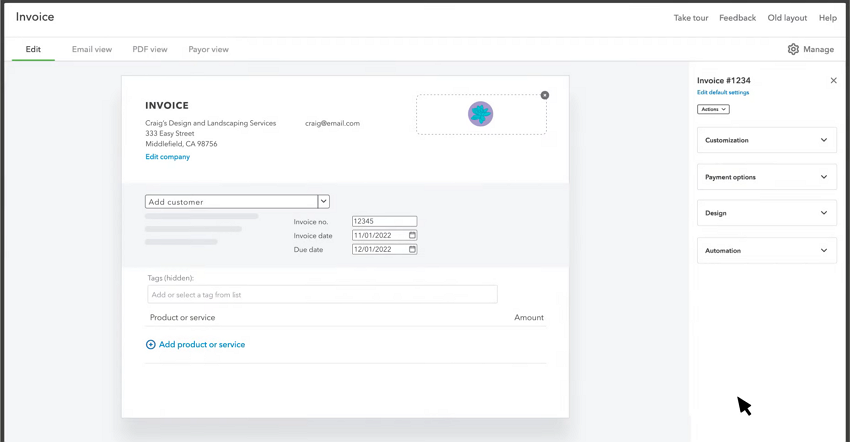Expand the Design section
This screenshot has width=850, height=442.
(766, 213)
